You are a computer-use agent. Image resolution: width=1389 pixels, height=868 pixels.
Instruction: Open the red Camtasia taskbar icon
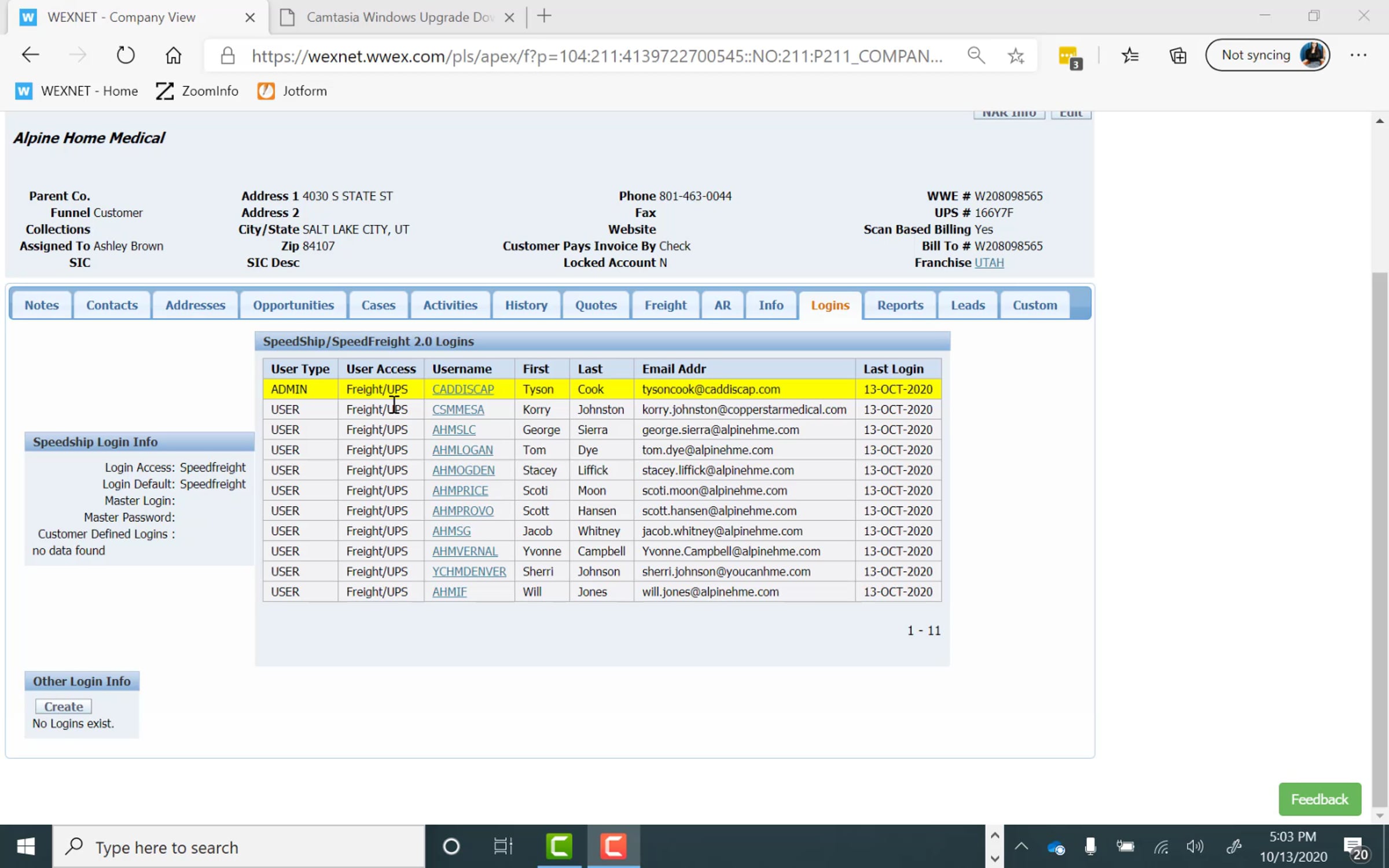tap(613, 847)
